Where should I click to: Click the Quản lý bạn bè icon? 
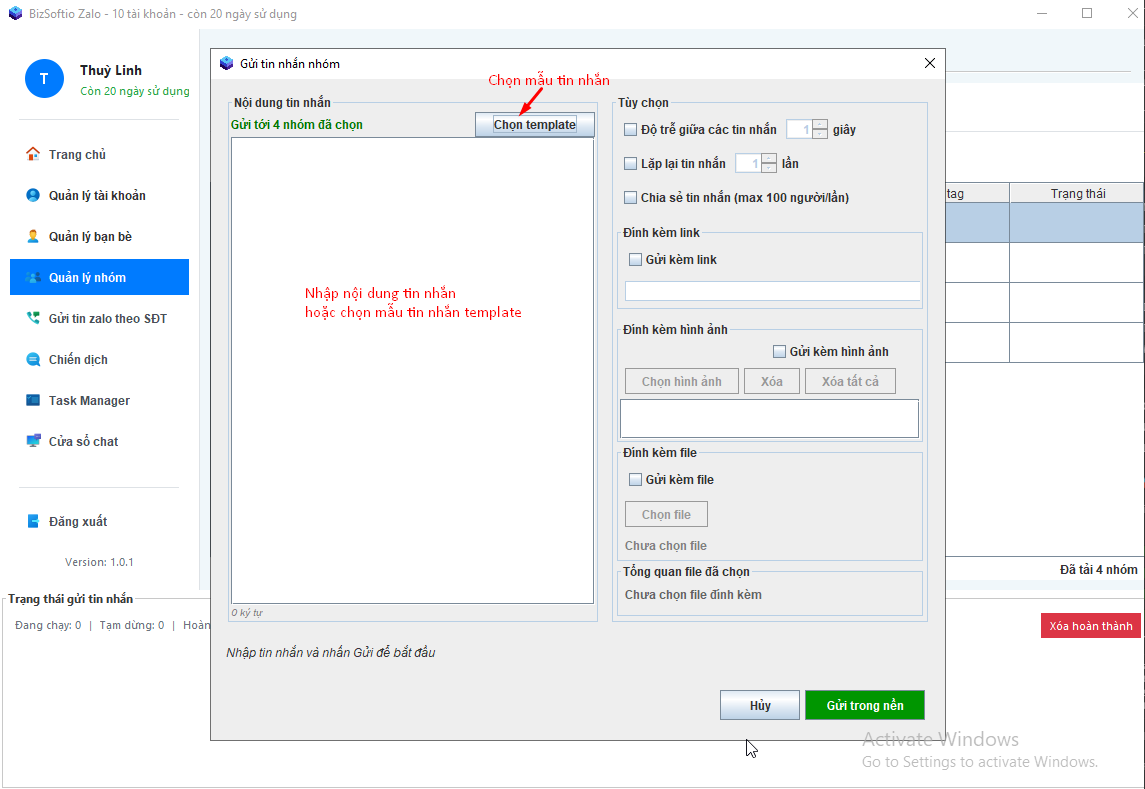click(x=33, y=237)
